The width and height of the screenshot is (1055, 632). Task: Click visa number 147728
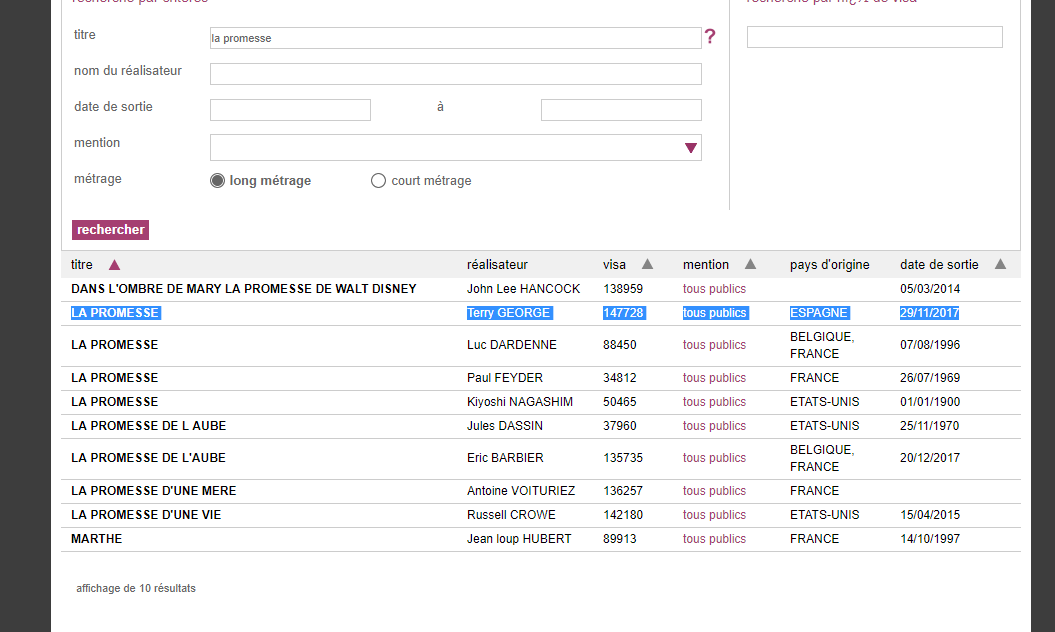(624, 313)
